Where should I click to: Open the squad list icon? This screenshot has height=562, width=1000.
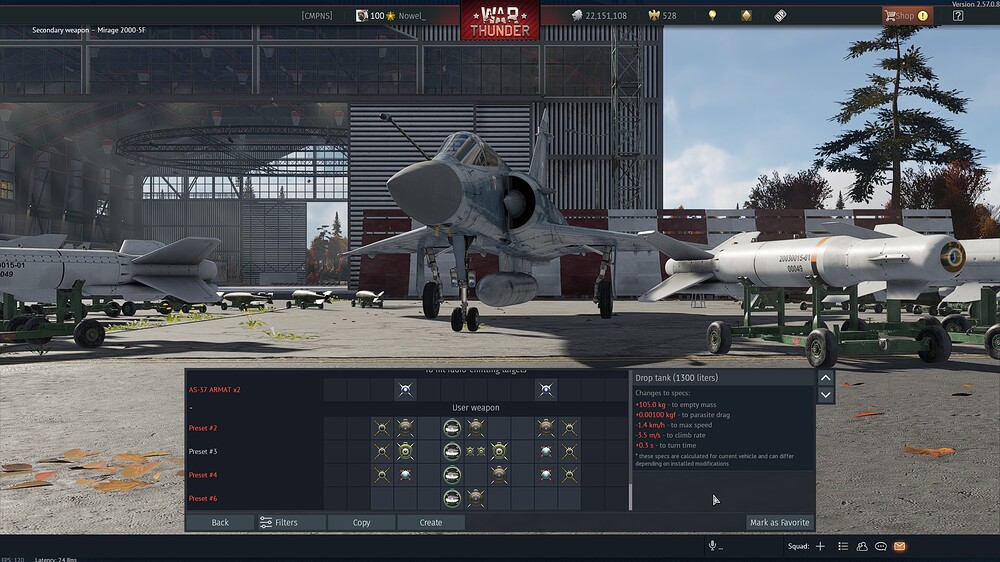(843, 546)
